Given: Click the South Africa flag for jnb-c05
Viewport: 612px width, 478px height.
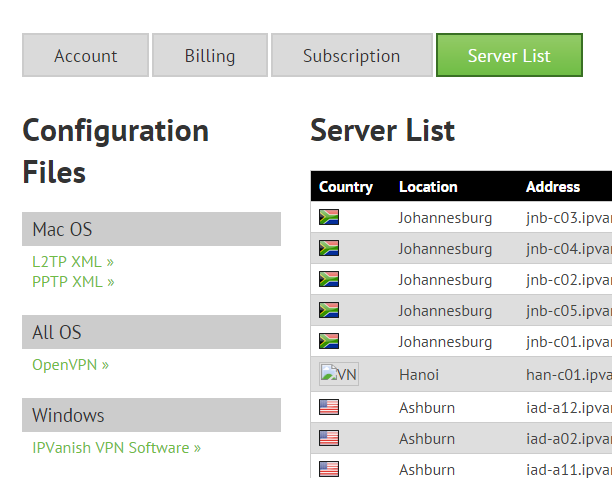Looking at the screenshot, I should tap(329, 310).
